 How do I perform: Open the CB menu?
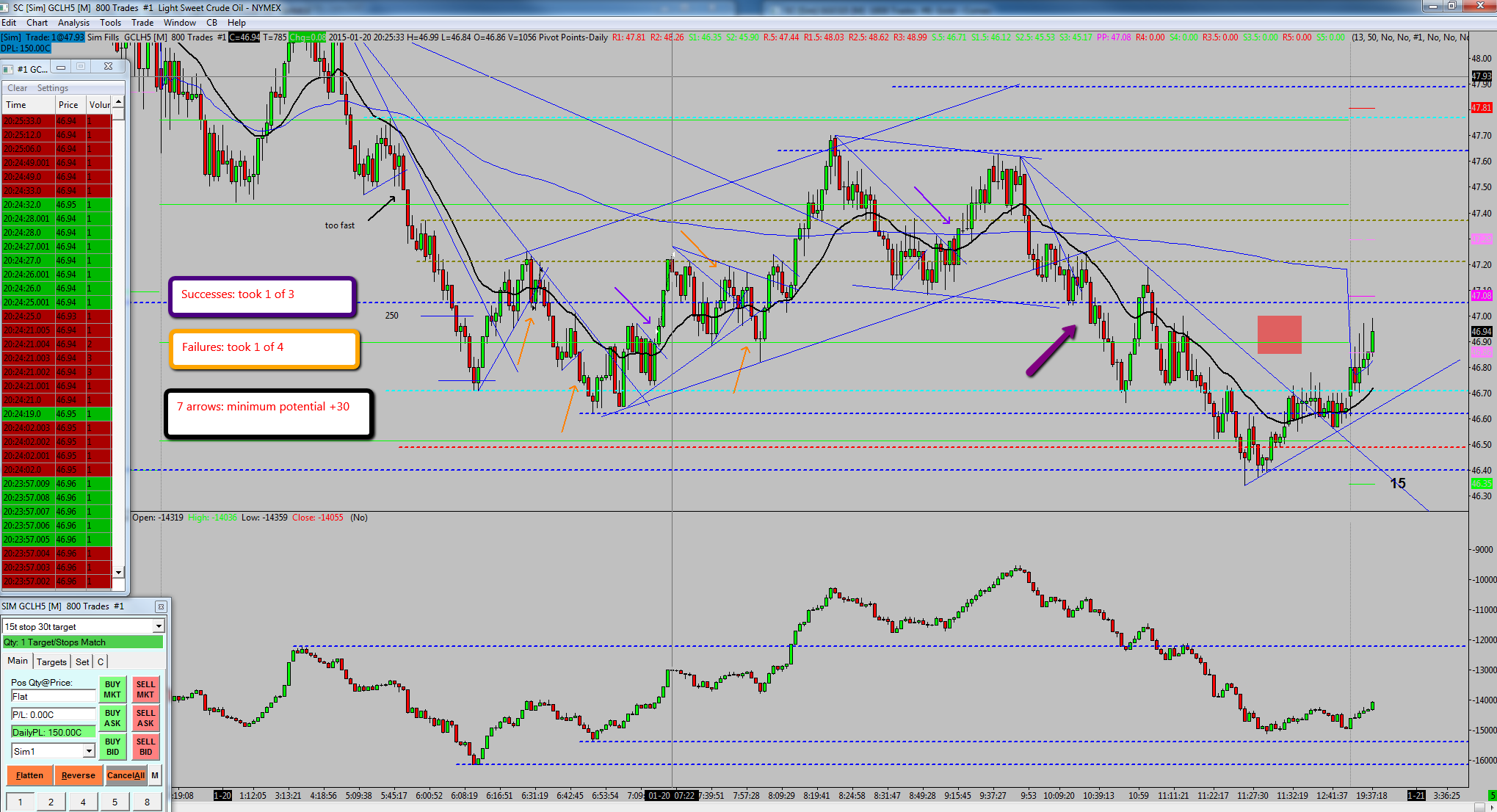[x=211, y=23]
